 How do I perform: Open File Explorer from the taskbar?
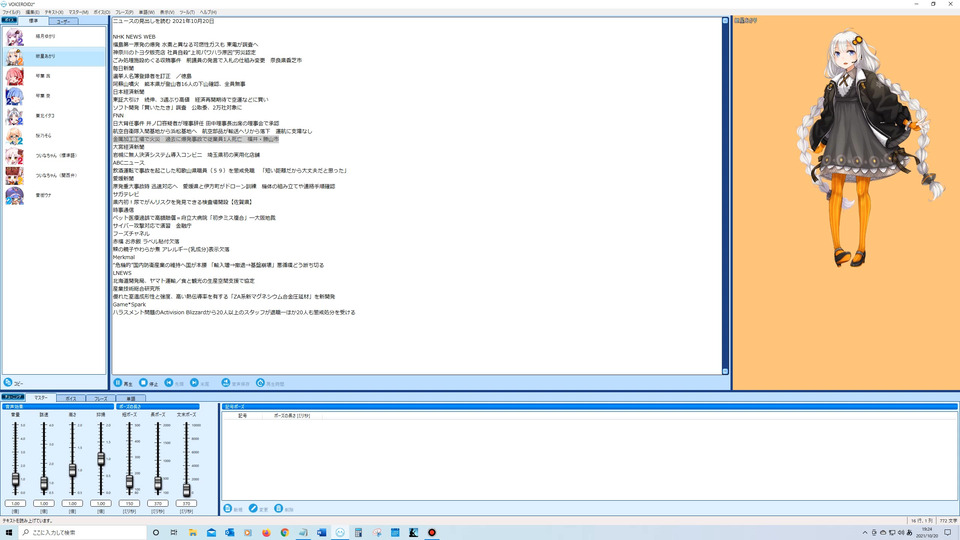click(x=193, y=533)
